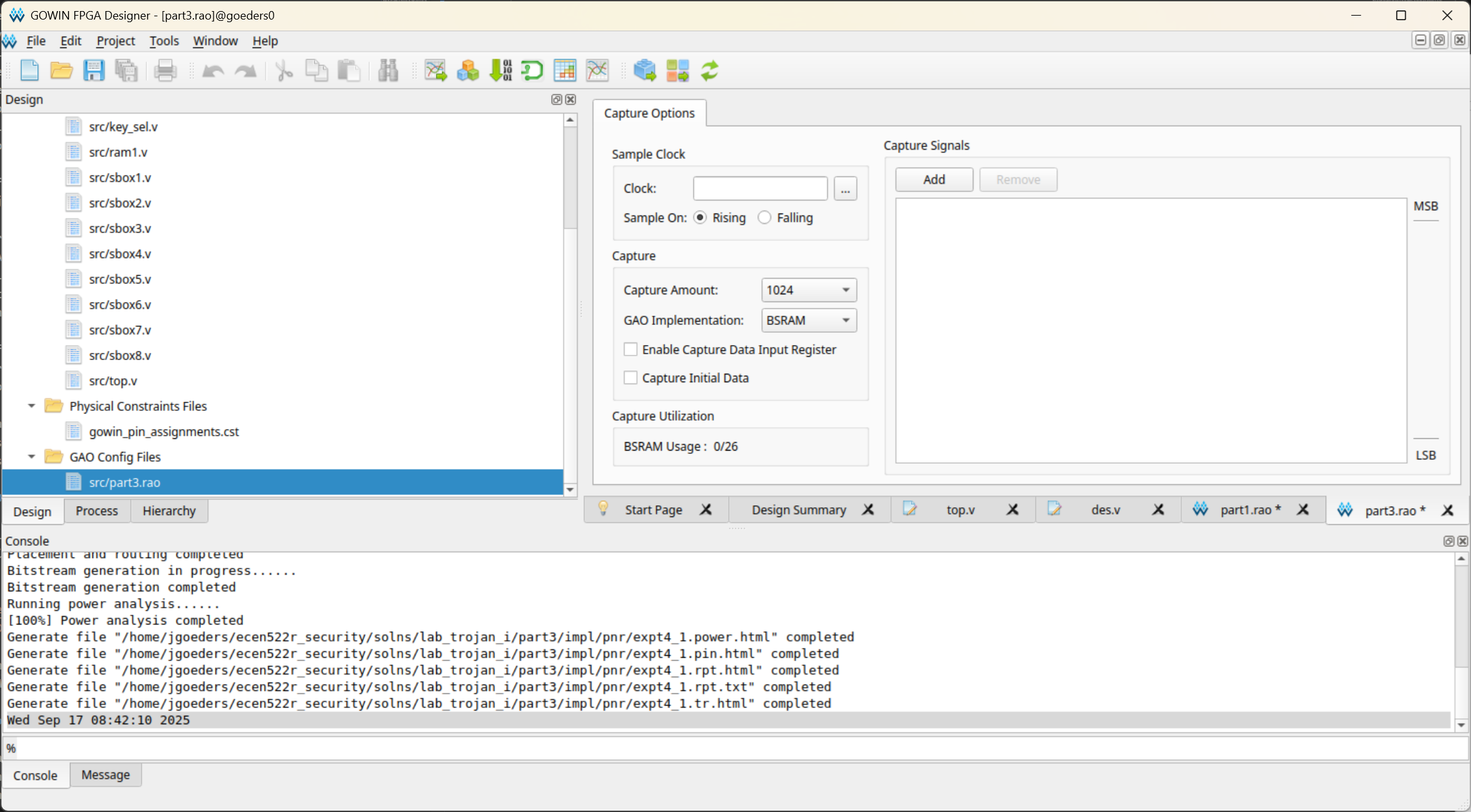This screenshot has width=1471, height=812.
Task: Click the blue brick with arrow icon
Action: 645,70
